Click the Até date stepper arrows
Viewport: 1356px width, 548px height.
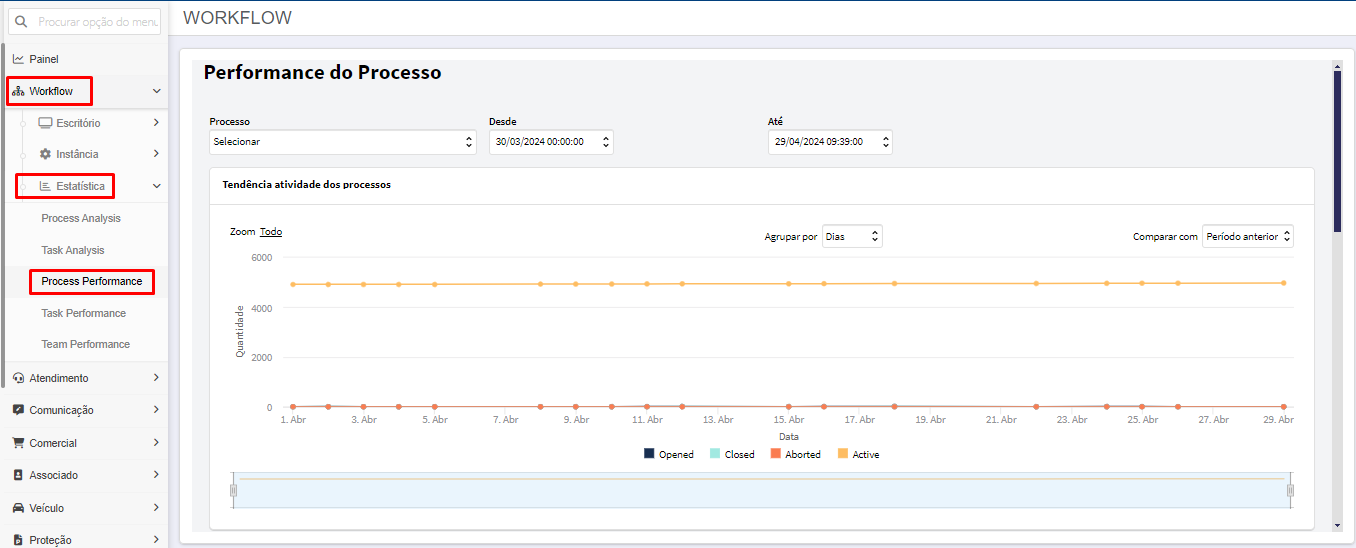tap(885, 142)
